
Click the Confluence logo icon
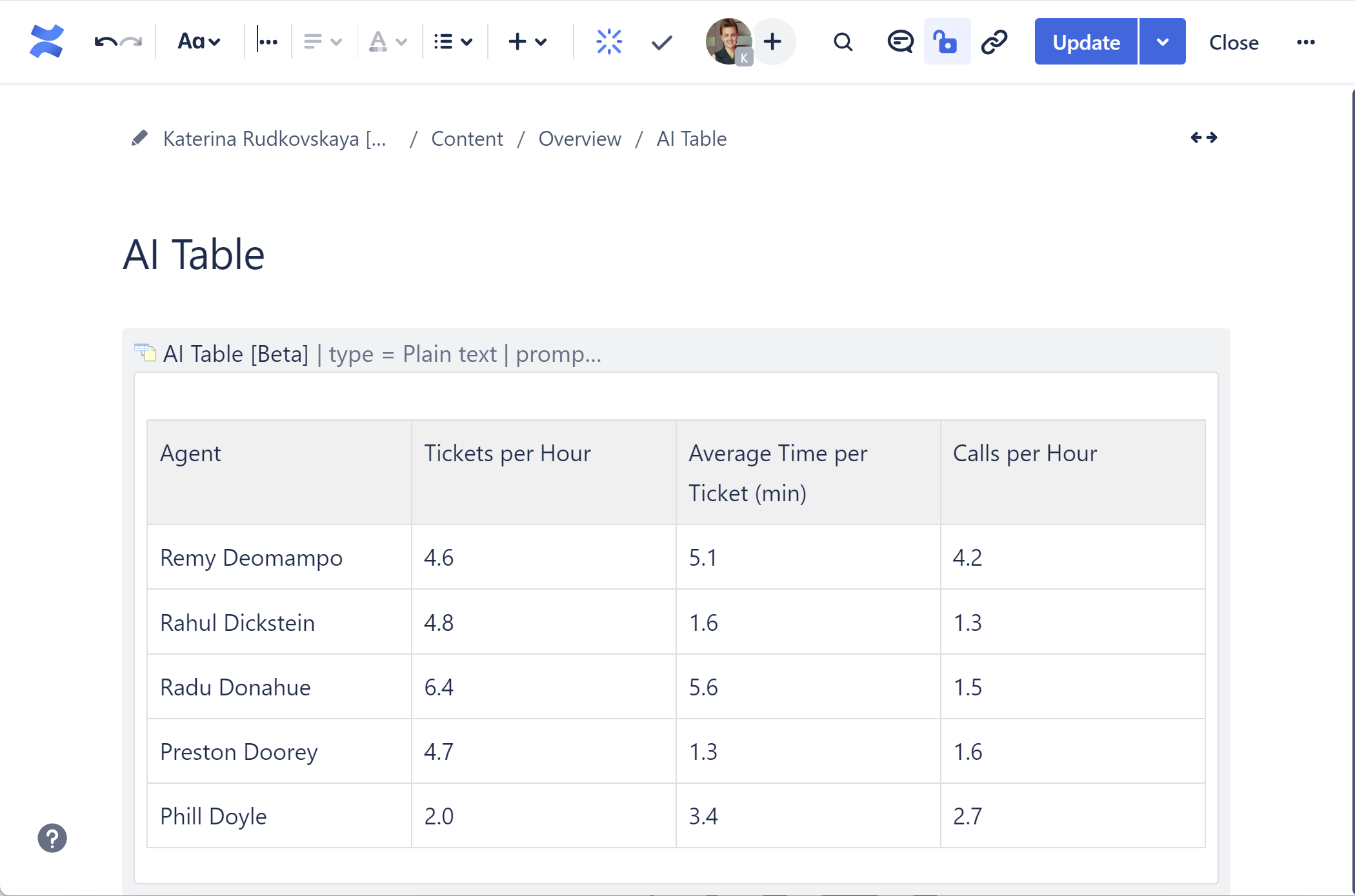click(x=46, y=41)
